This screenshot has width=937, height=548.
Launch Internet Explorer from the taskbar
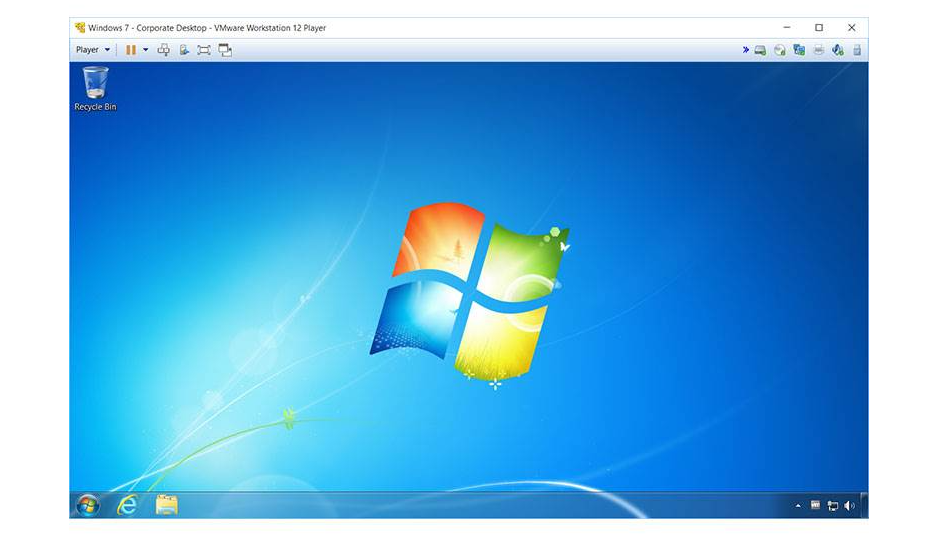coord(127,505)
